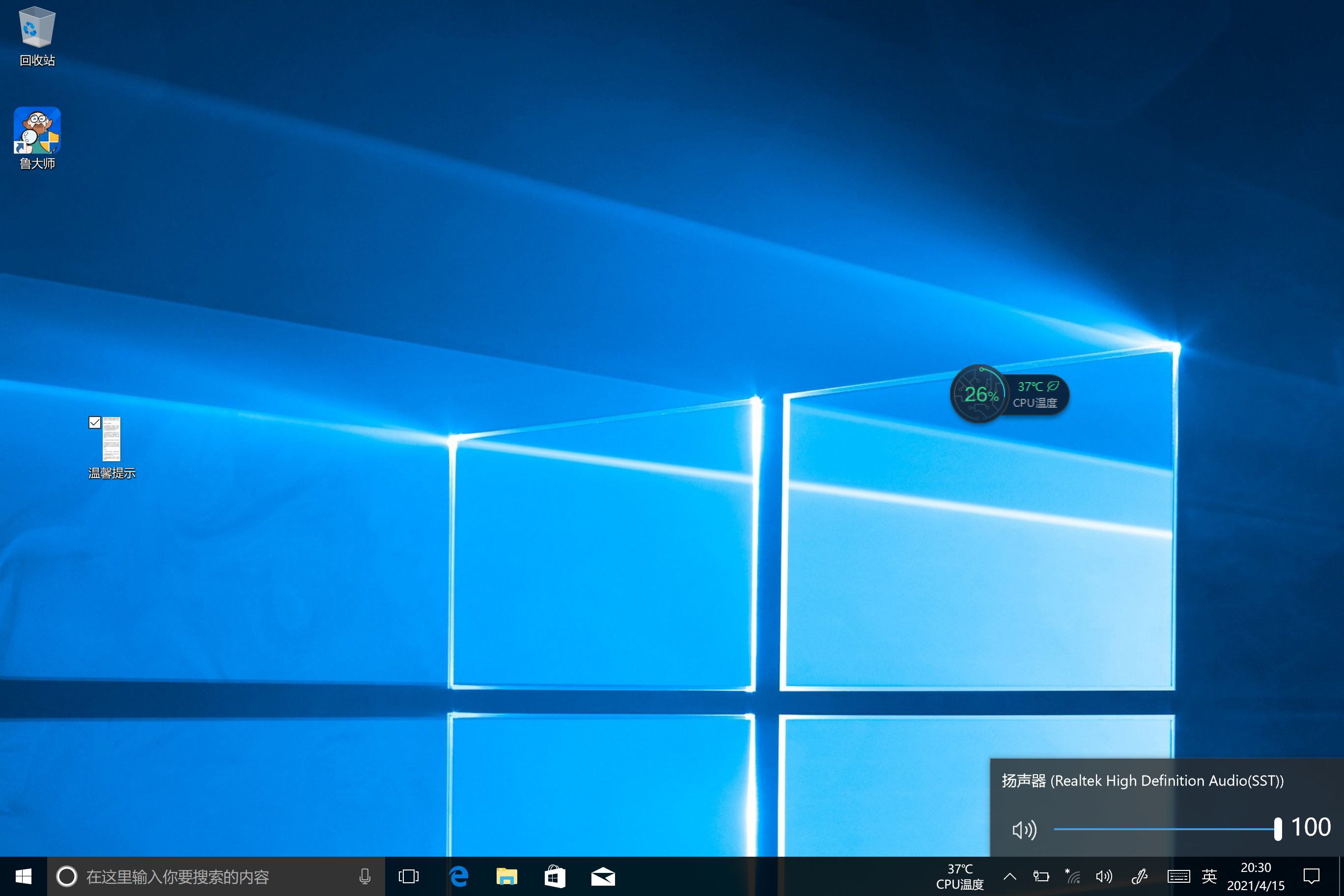Open Microsoft Store from taskbar
The image size is (1344, 896).
(x=555, y=876)
